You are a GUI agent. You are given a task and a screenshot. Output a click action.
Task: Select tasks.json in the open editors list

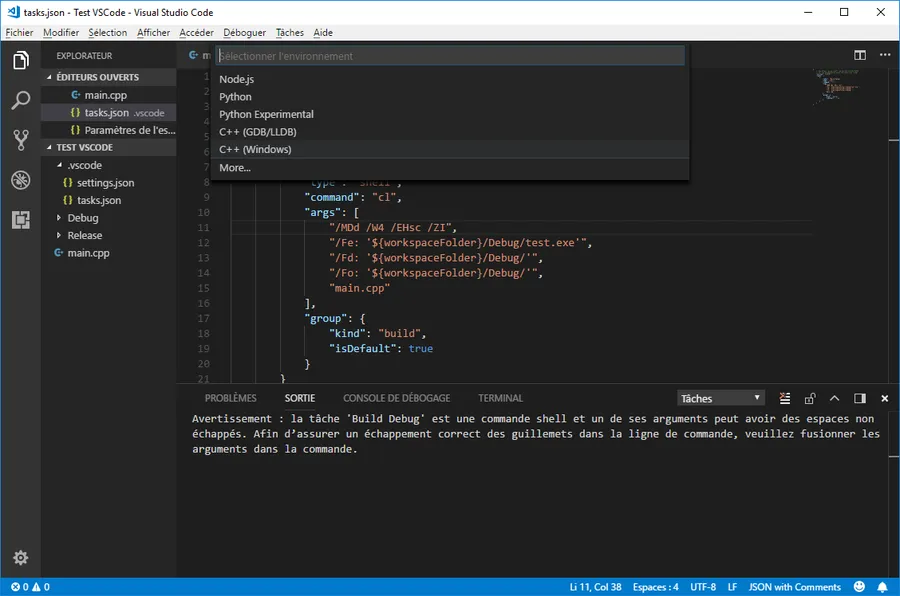tap(109, 113)
